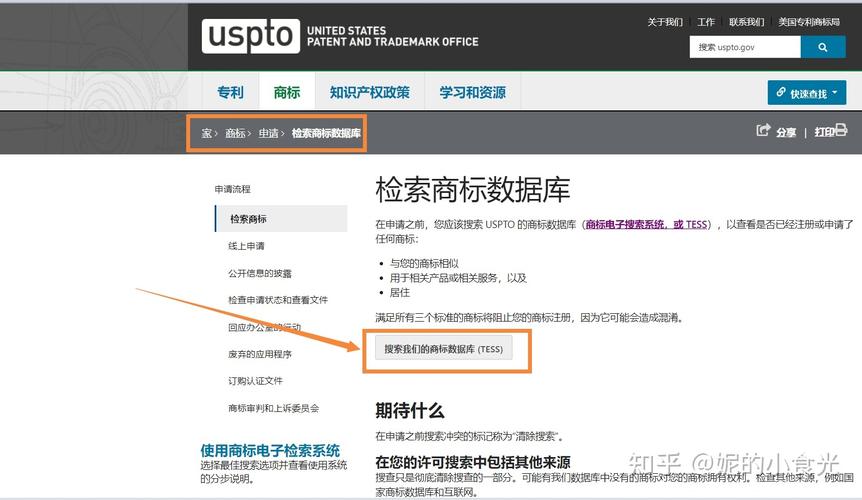Click the search magnifier button

[823, 47]
